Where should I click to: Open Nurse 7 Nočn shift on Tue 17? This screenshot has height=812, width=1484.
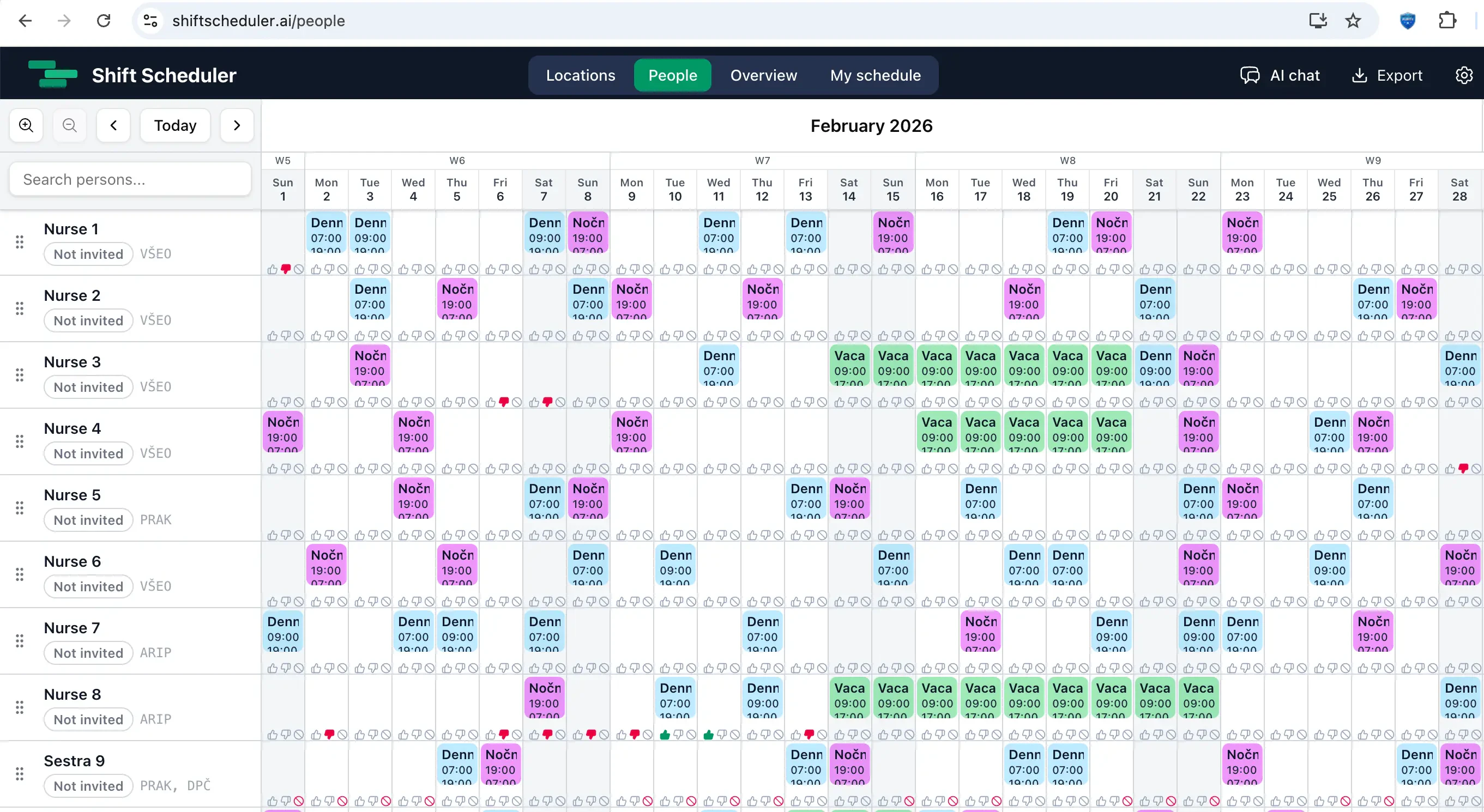click(980, 632)
